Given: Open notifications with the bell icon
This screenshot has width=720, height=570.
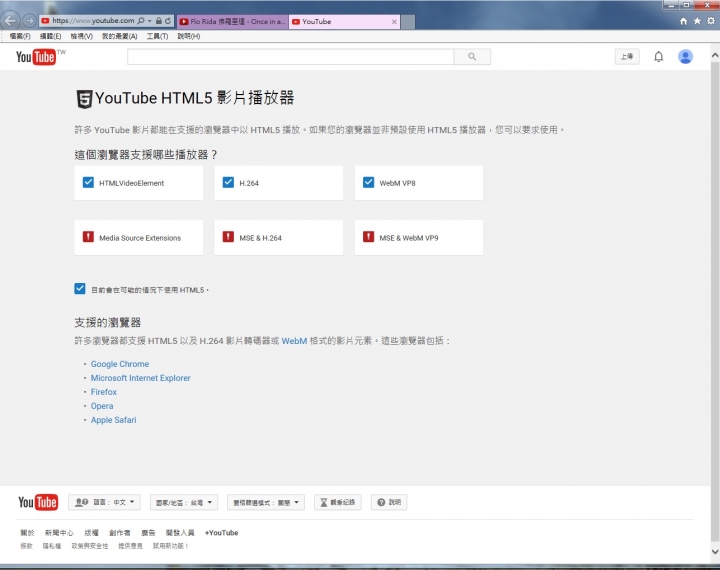Looking at the screenshot, I should tap(658, 56).
